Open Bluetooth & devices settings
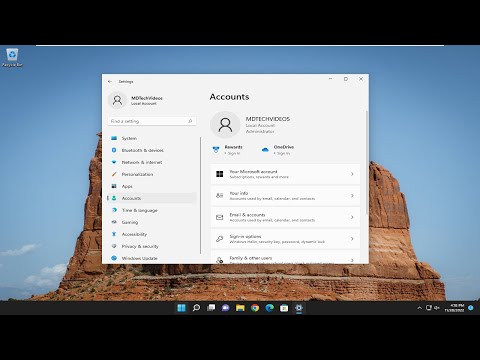 tap(152, 150)
